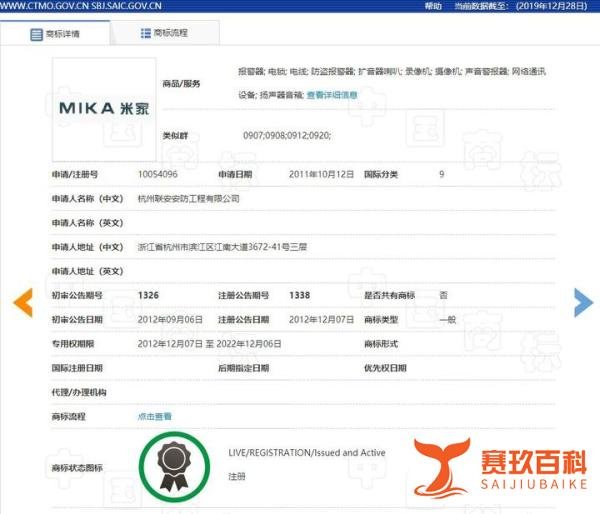Click the MIKA 米家 trademark image

coord(104,109)
